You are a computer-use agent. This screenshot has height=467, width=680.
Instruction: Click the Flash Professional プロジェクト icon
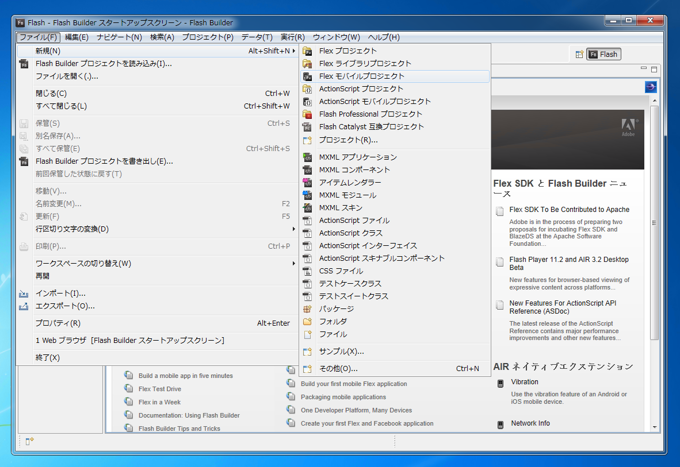(x=307, y=114)
